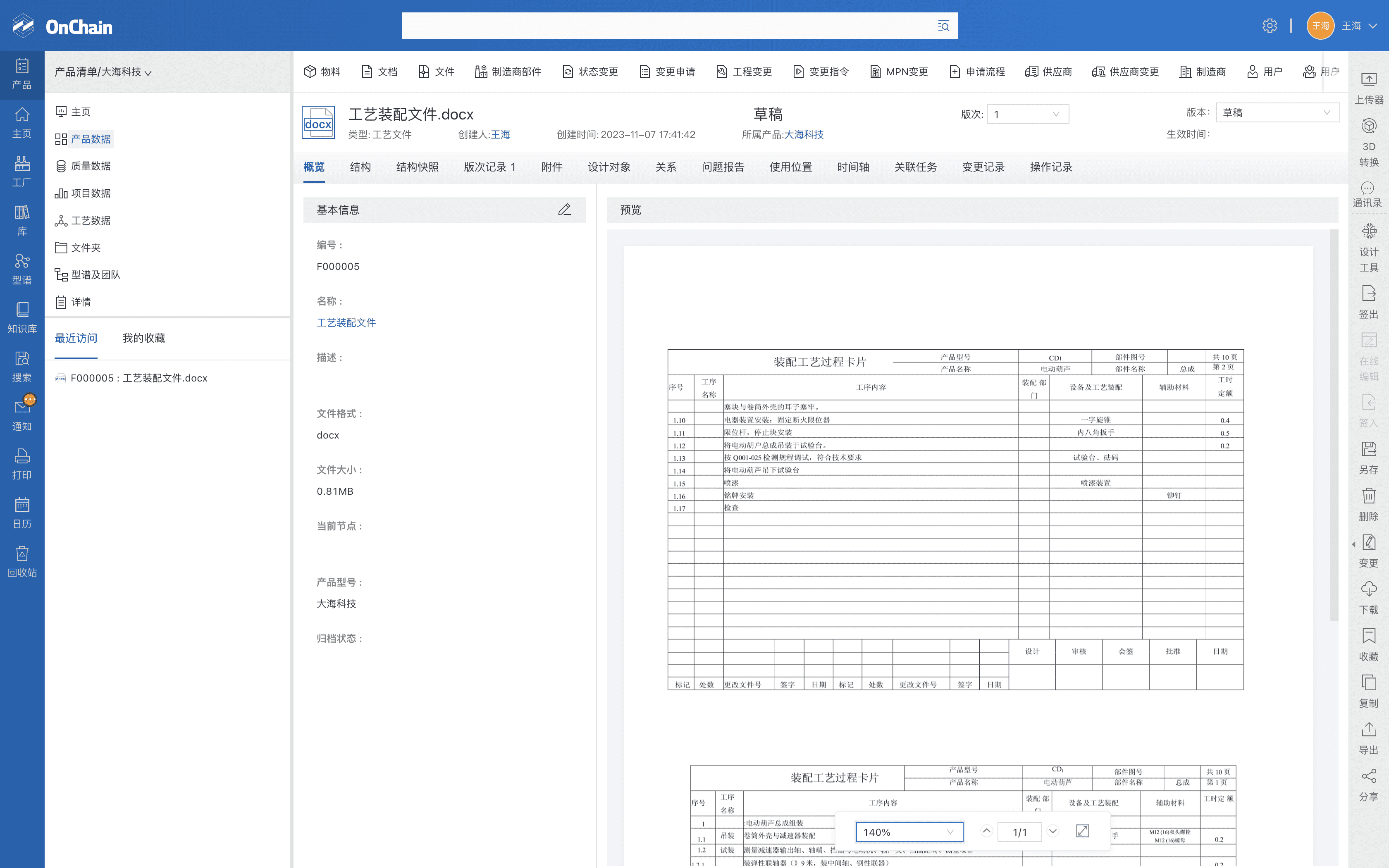The width and height of the screenshot is (1389, 868).
Task: Open the 回收站 recycle bin icon
Action: (x=22, y=563)
